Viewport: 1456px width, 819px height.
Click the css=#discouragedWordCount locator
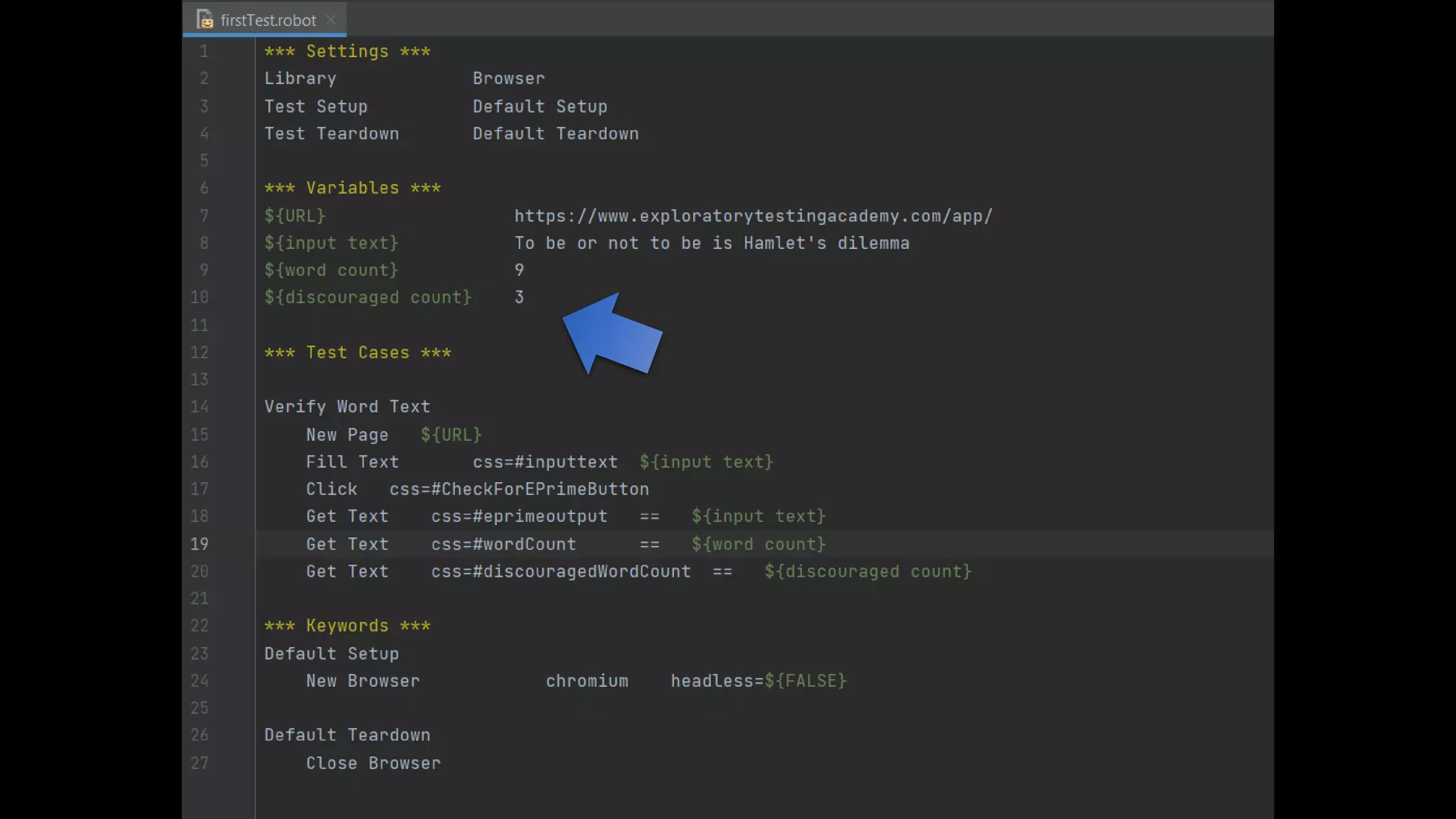[x=560, y=572]
